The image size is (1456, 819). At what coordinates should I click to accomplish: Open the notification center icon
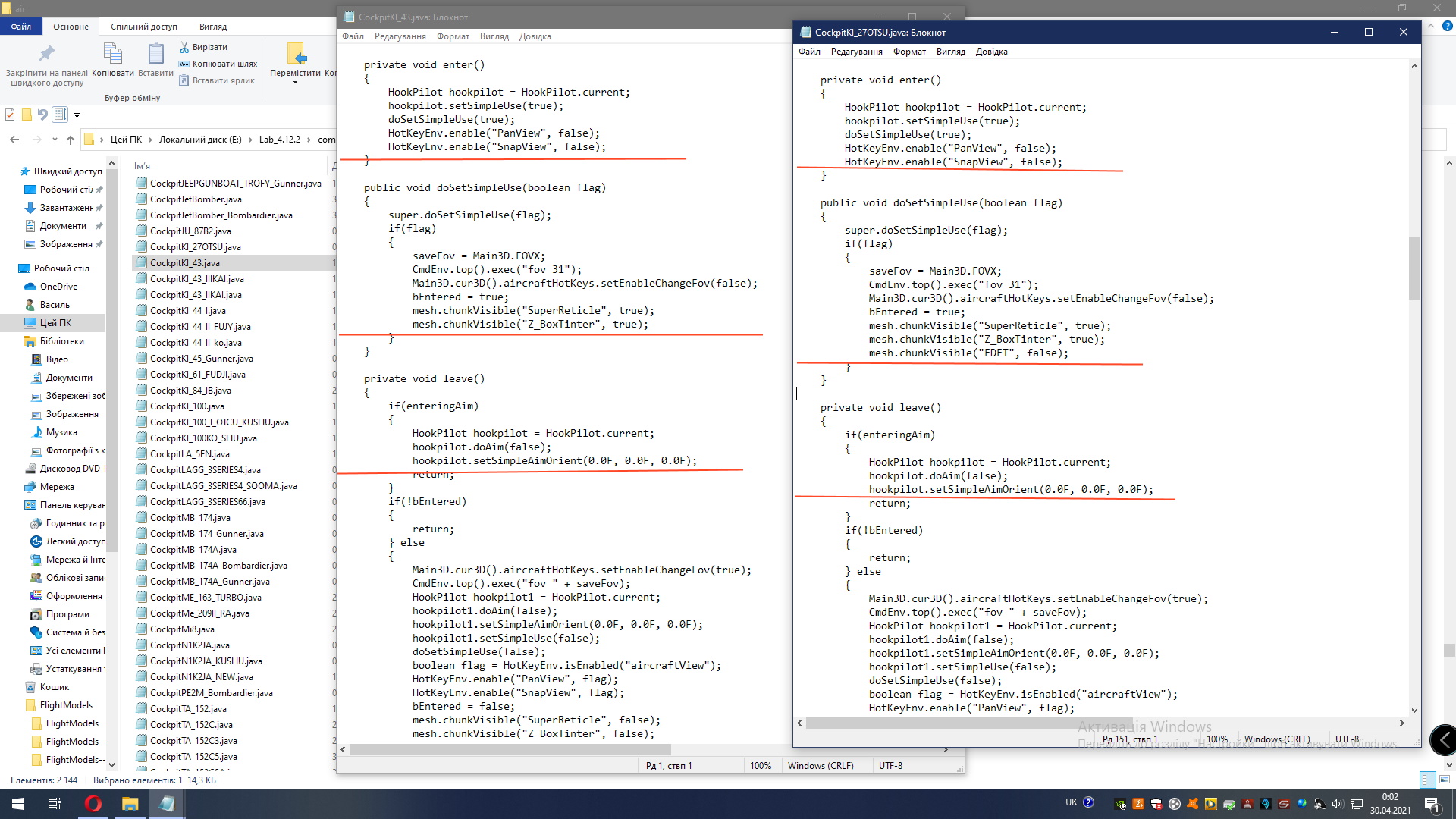pos(1431,804)
